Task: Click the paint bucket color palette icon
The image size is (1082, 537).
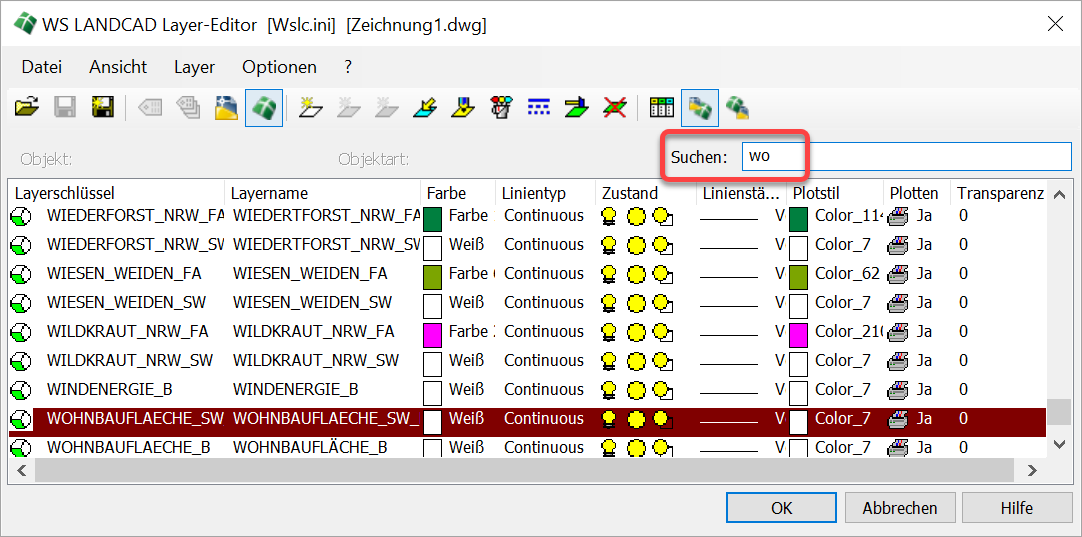Action: pyautogui.click(x=501, y=107)
